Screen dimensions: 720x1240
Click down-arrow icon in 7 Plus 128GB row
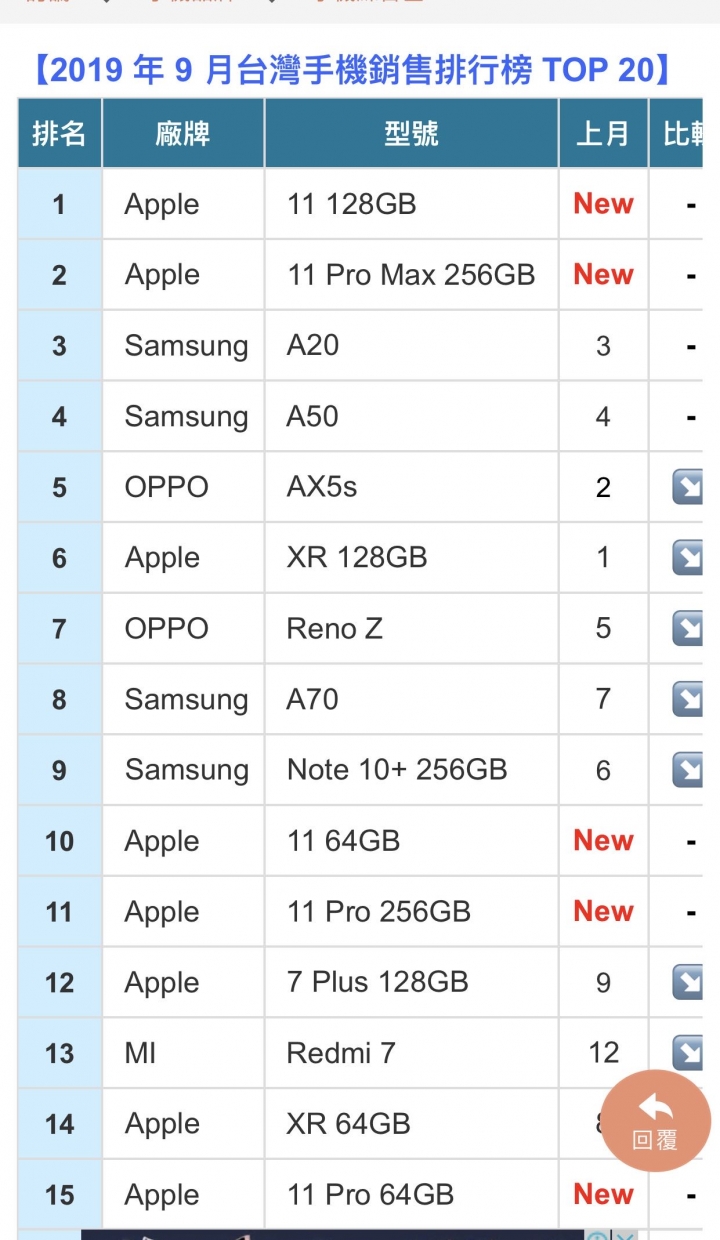(x=688, y=983)
